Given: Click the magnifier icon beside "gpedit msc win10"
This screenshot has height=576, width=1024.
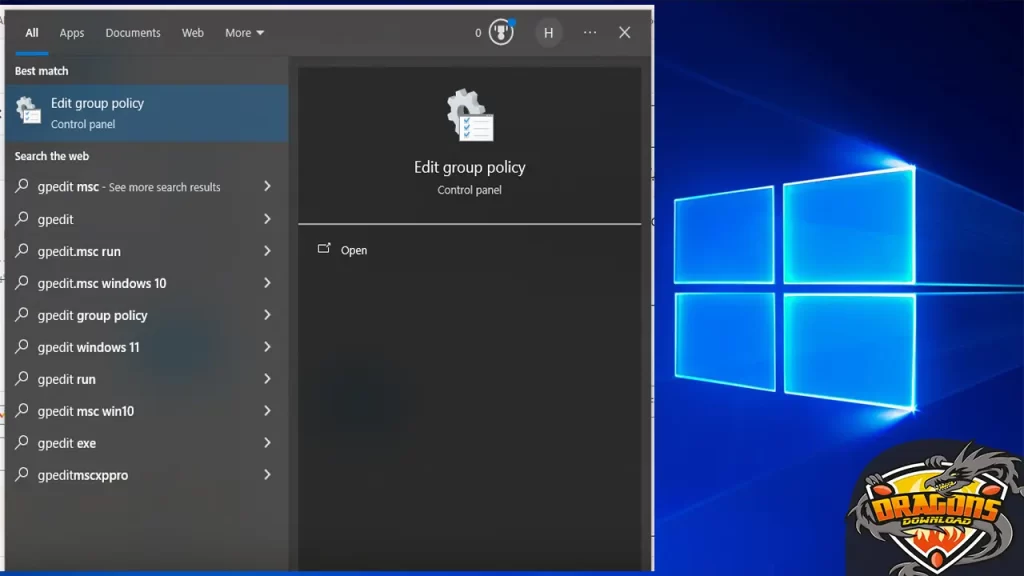Looking at the screenshot, I should (22, 411).
